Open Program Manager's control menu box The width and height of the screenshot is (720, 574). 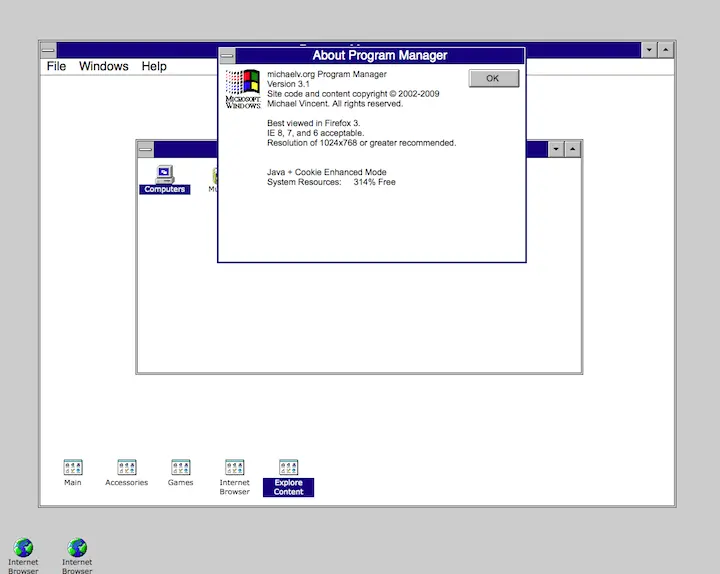(48, 50)
